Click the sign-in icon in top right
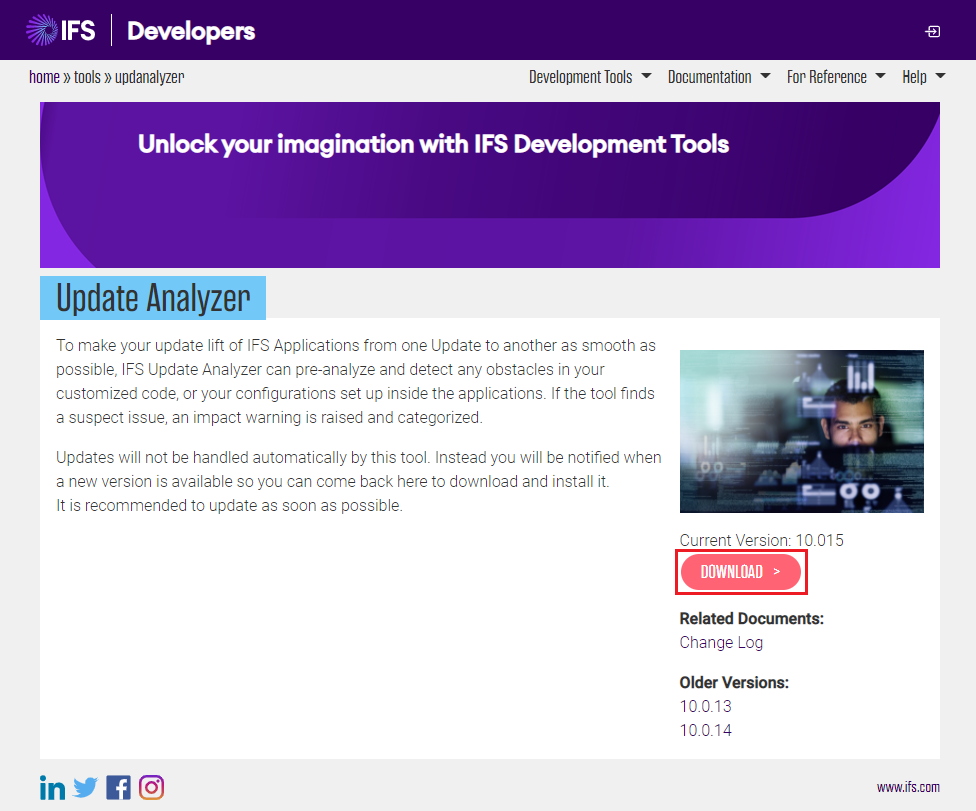This screenshot has height=811, width=976. pyautogui.click(x=932, y=32)
